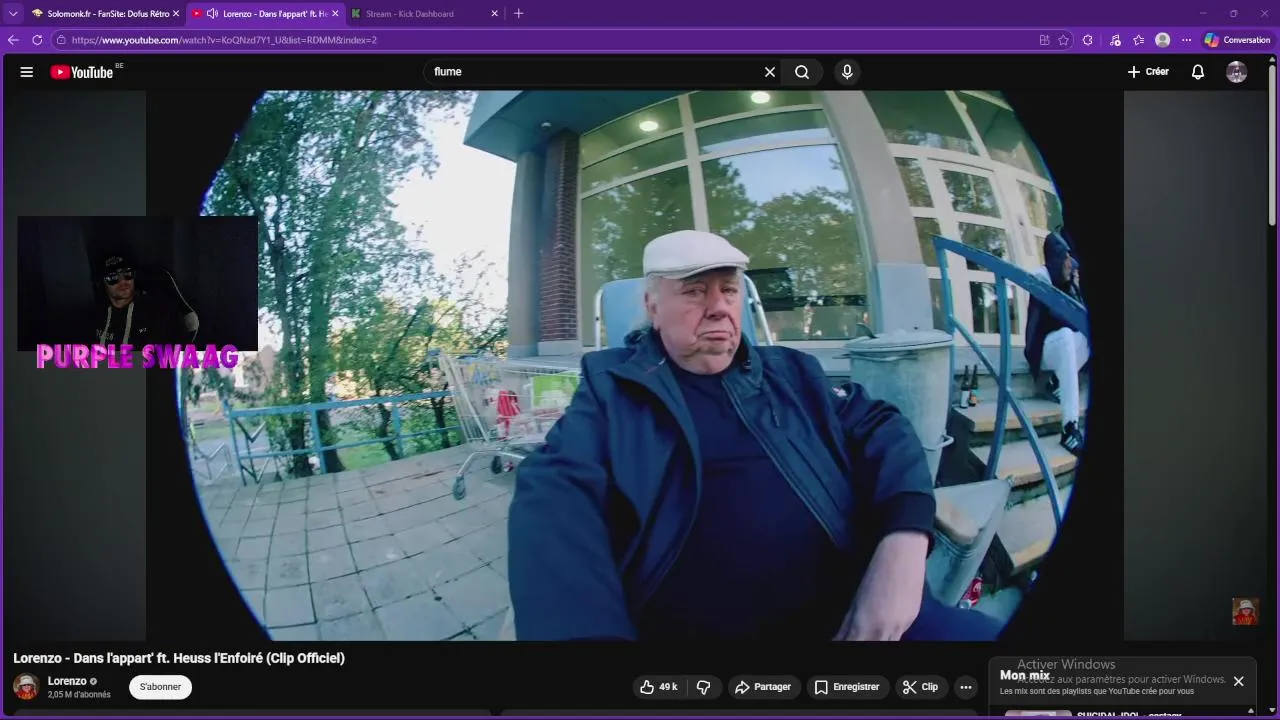Viewport: 1280px width, 720px height.
Task: Close the Solomonk.fr tab
Action: pos(175,14)
